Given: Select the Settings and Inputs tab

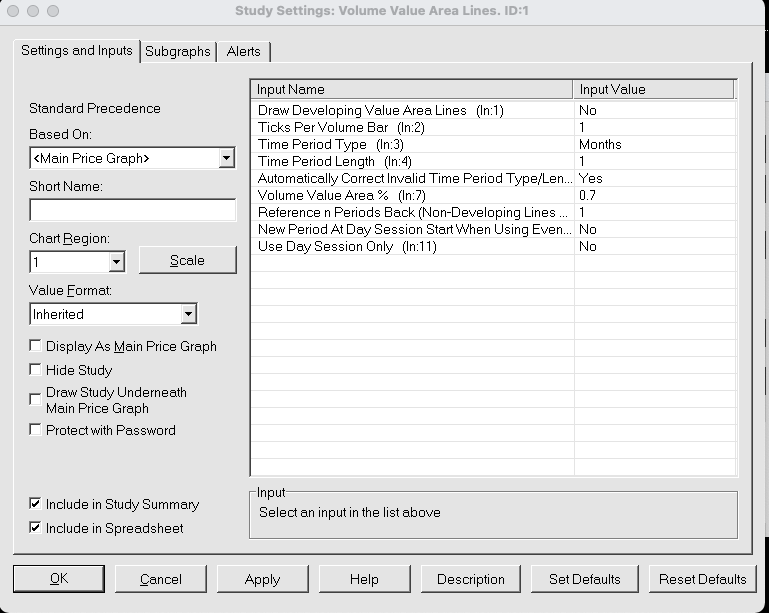Looking at the screenshot, I should pos(77,51).
